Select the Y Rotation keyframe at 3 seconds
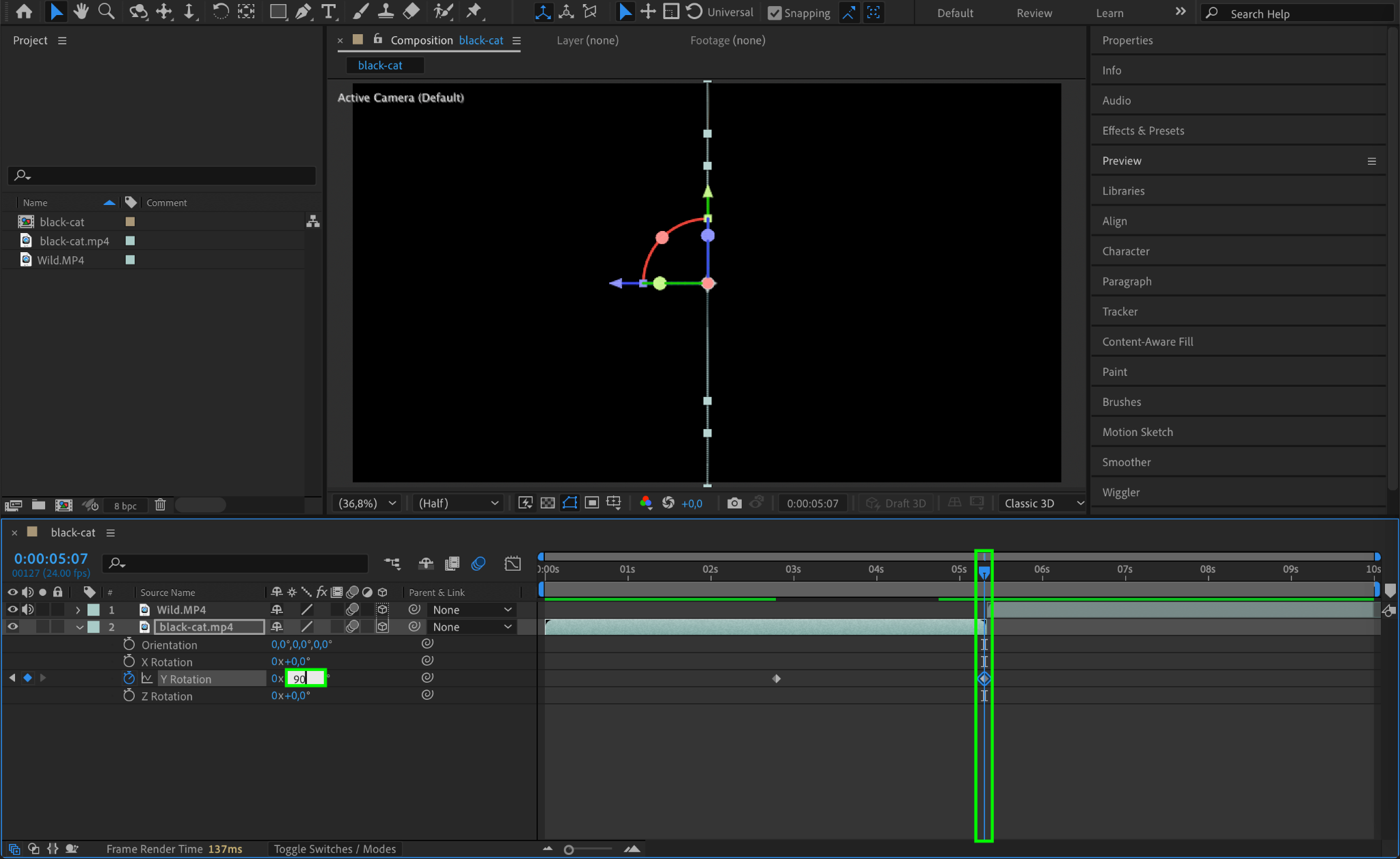This screenshot has width=1400, height=859. (x=776, y=679)
